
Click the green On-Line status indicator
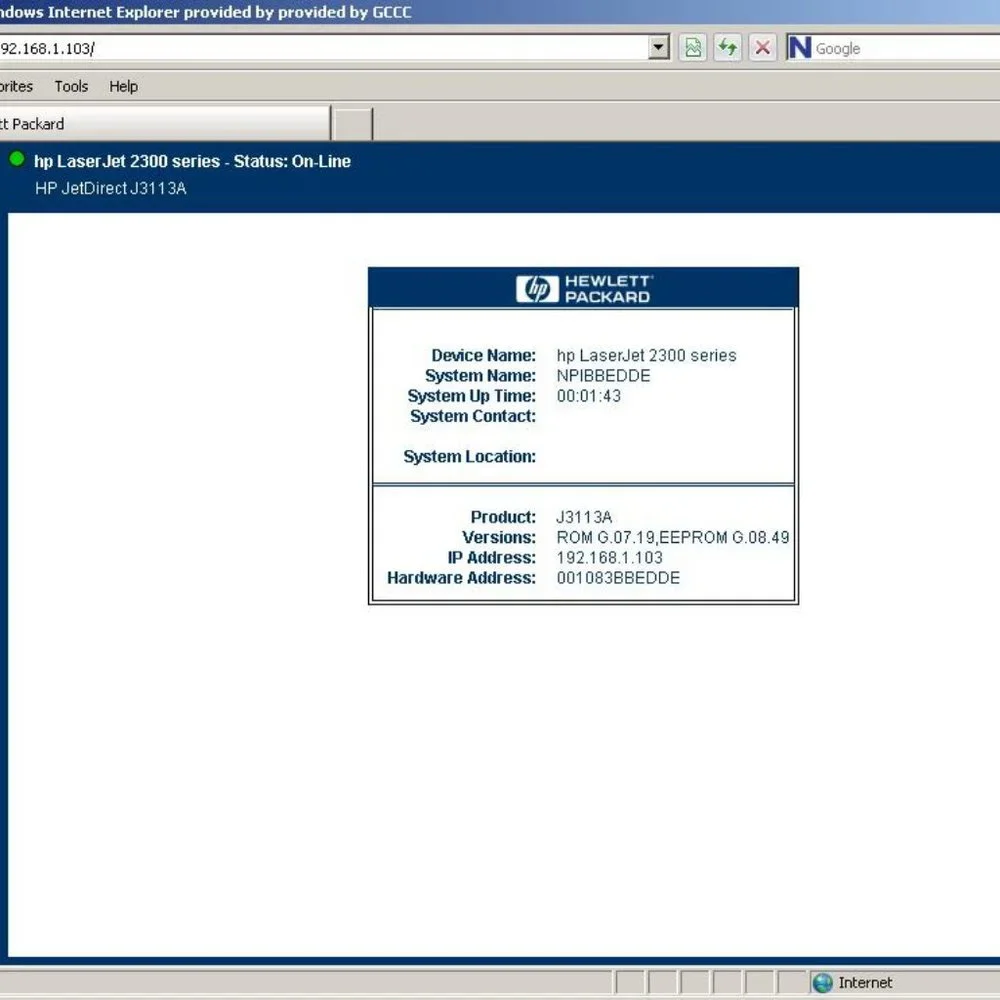tap(17, 159)
